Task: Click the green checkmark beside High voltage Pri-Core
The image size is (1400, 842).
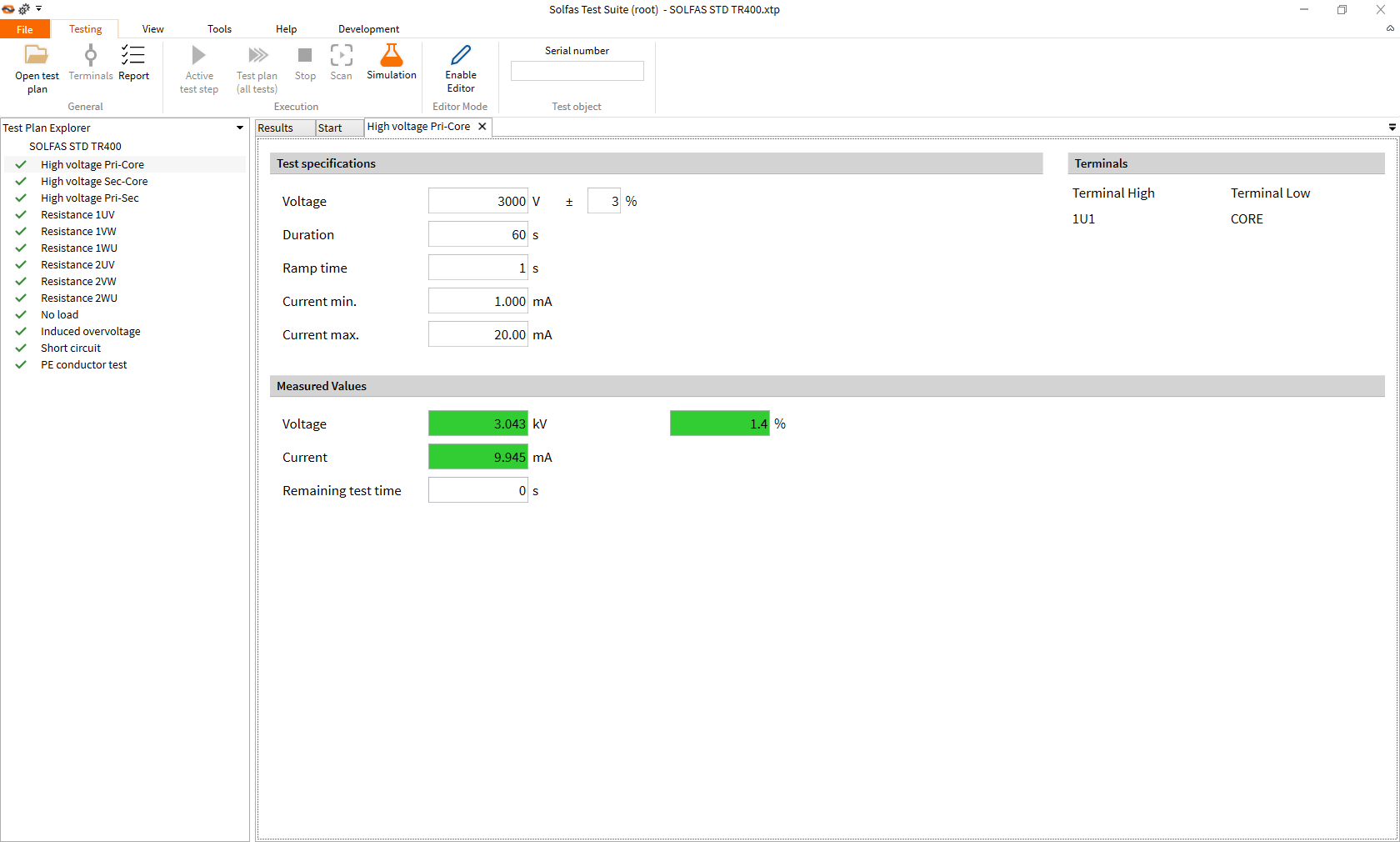Action: (21, 165)
